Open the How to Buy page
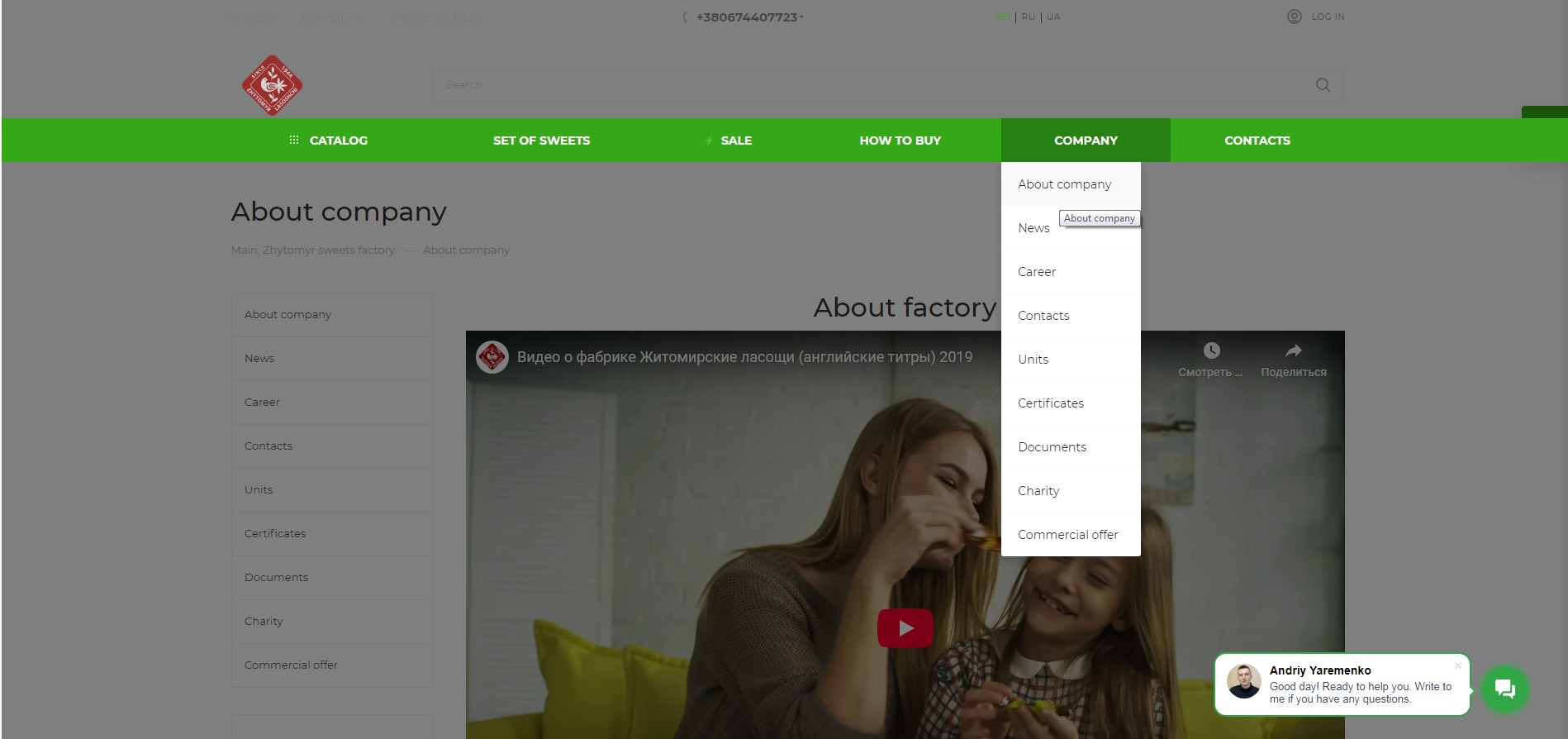 click(x=900, y=141)
